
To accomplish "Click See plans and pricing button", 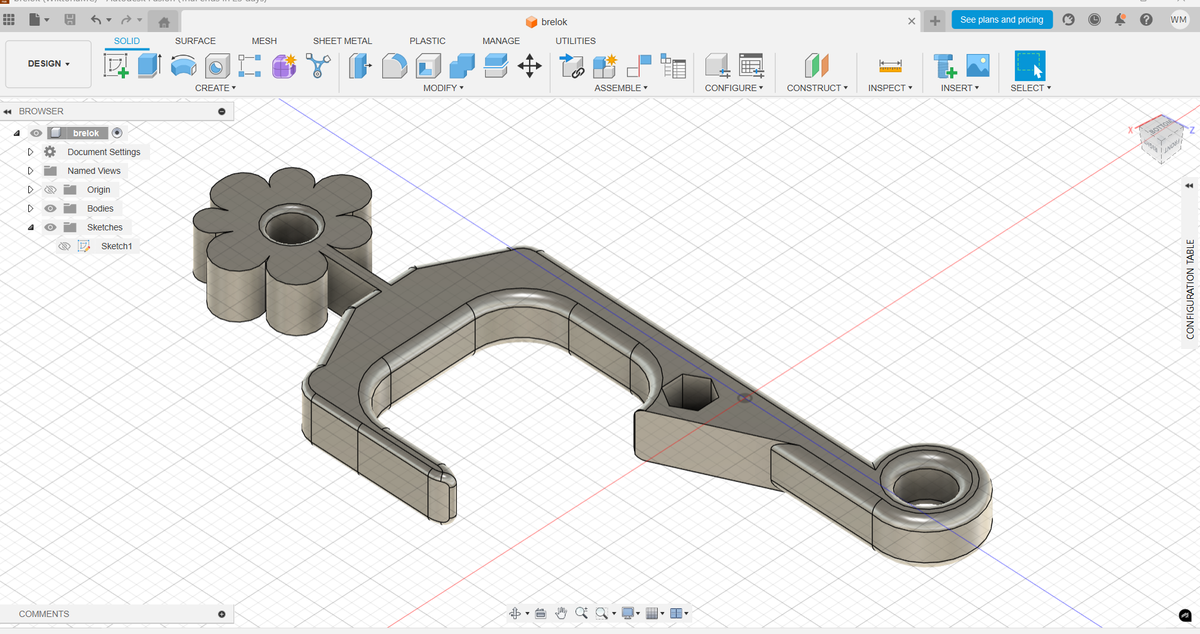I will 1001,20.
